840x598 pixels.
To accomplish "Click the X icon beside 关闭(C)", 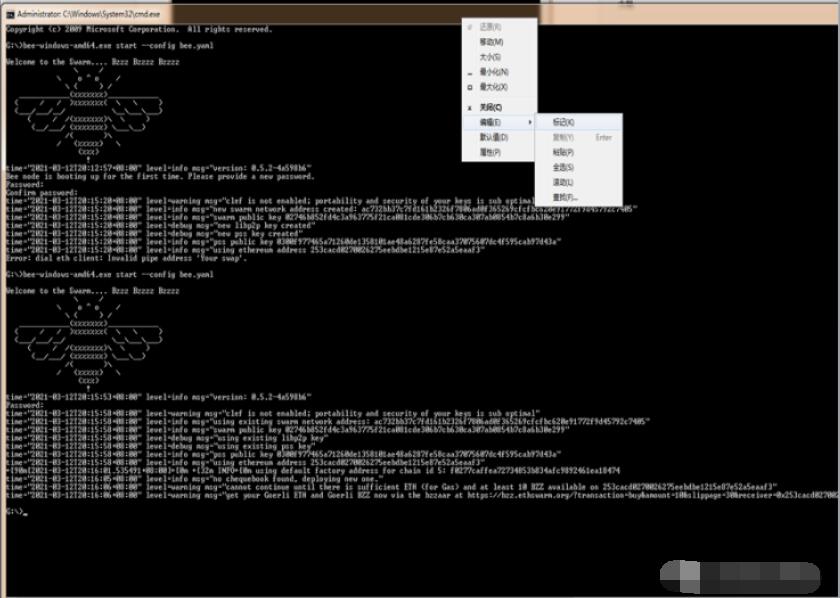I will [x=469, y=107].
